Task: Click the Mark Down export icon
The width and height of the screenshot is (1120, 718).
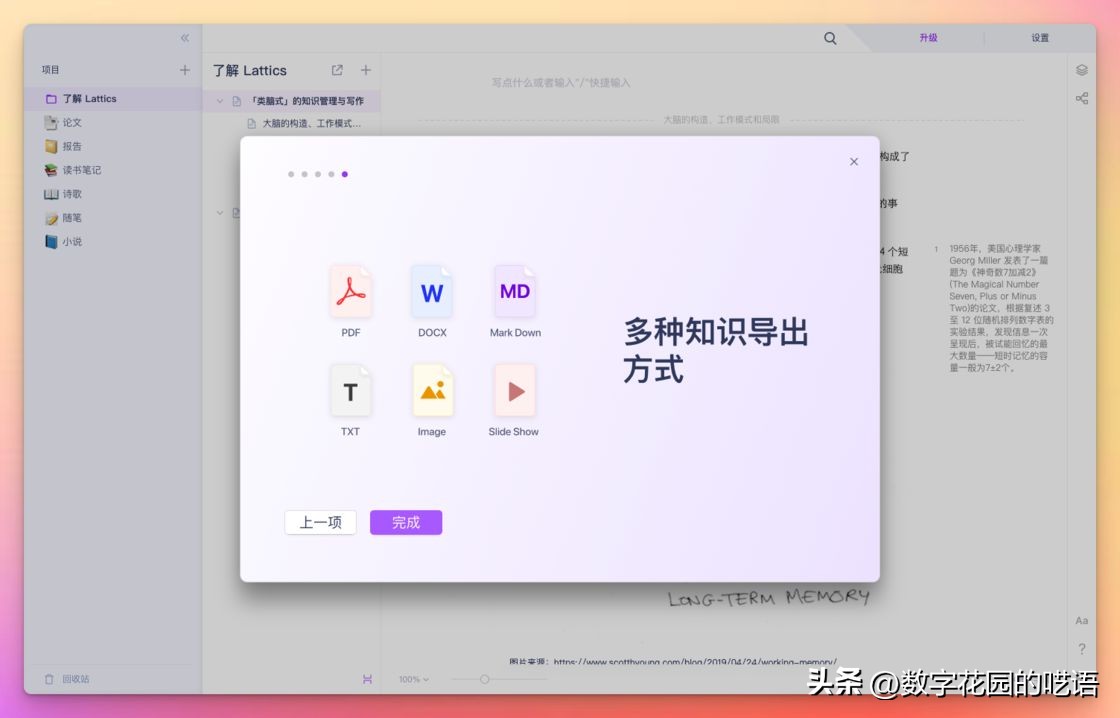Action: tap(515, 291)
